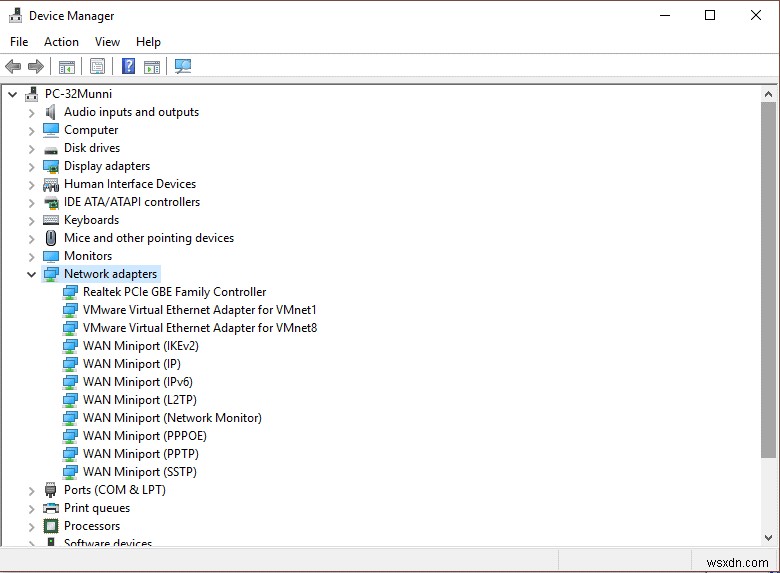Collapse the Network adapters chevron

31,275
